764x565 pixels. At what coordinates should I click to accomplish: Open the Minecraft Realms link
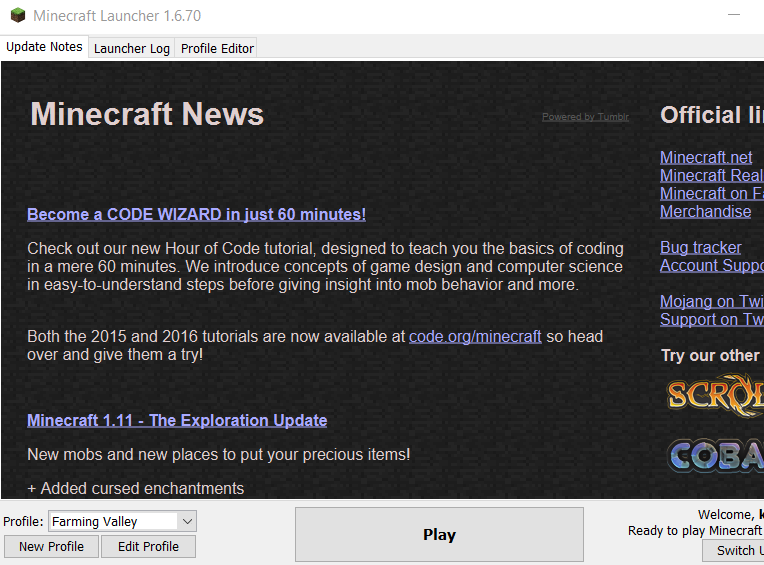click(712, 175)
